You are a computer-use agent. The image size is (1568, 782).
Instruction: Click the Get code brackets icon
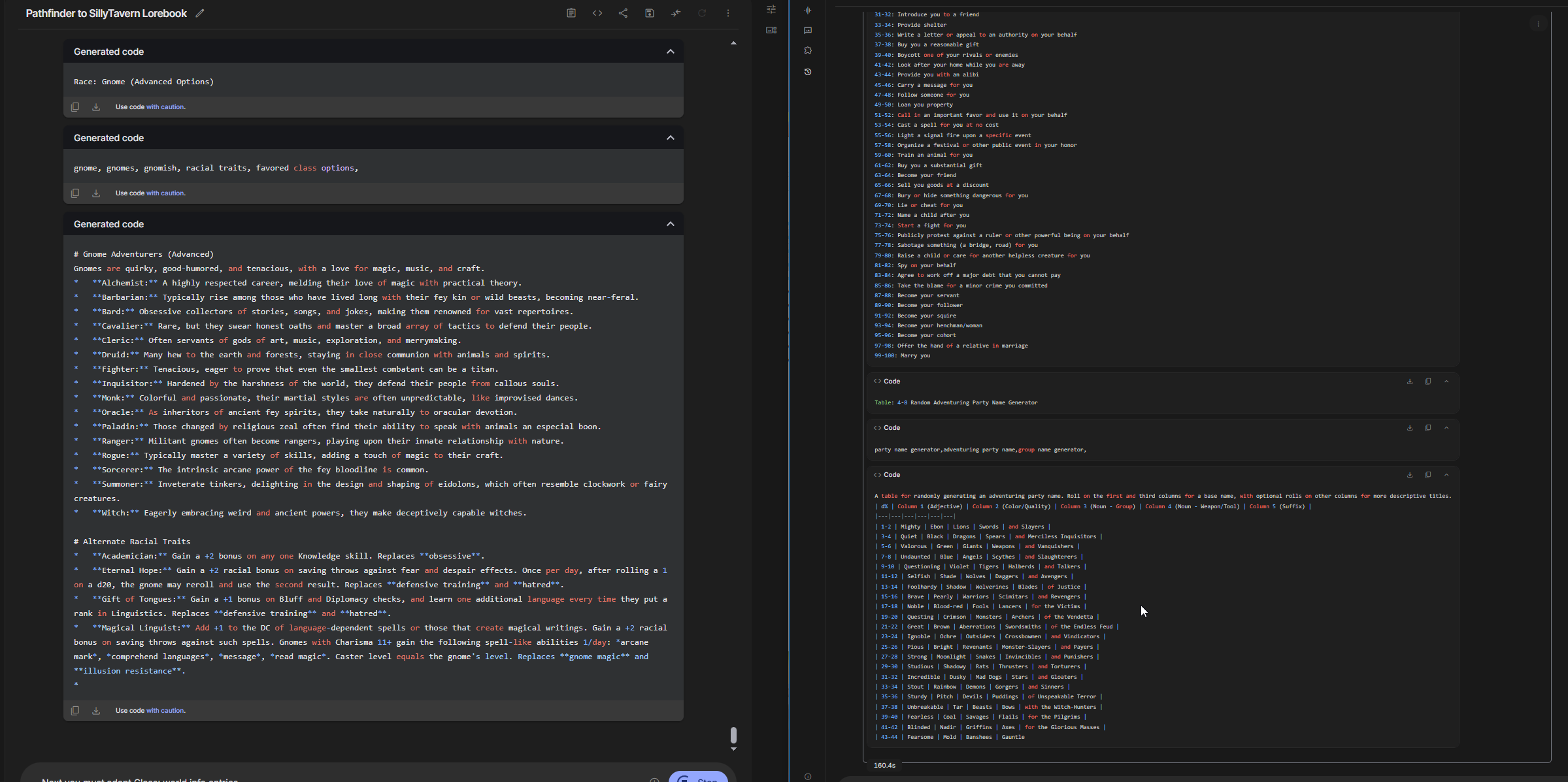[597, 13]
